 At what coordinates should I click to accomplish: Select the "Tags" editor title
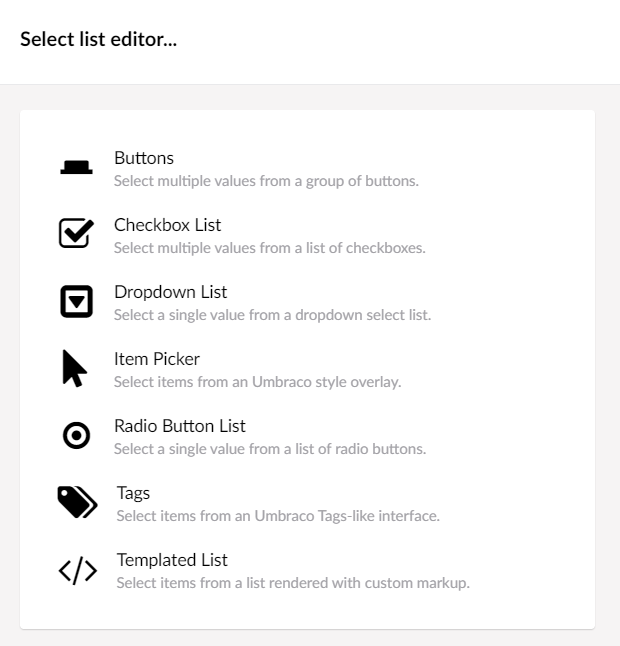pyautogui.click(x=133, y=494)
